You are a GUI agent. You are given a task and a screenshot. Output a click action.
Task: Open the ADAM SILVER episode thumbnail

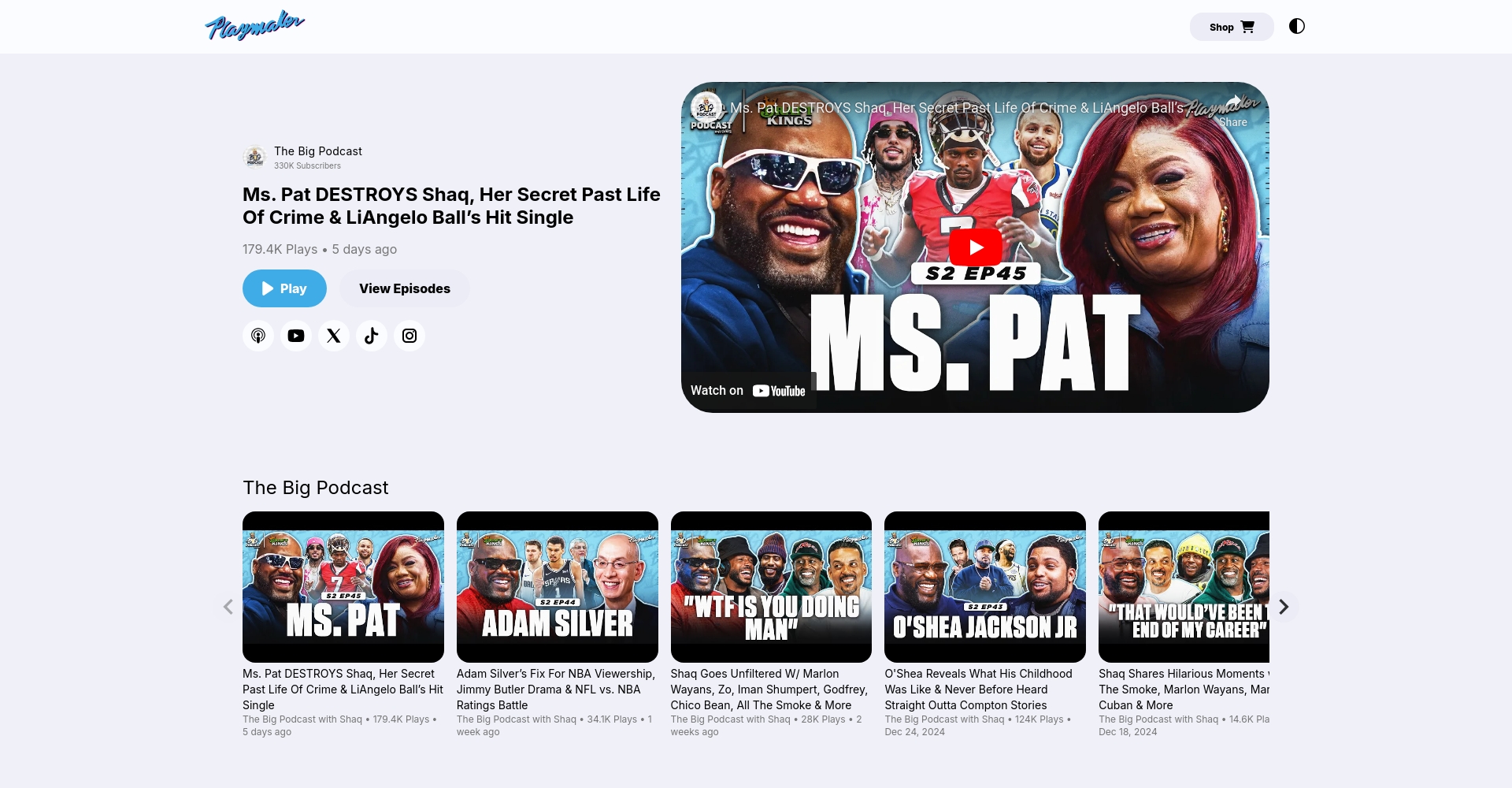[x=558, y=587]
